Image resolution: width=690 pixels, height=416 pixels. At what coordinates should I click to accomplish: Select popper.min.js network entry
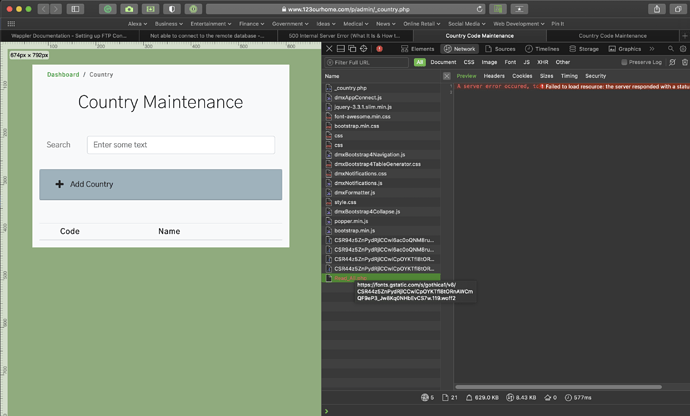tap(381, 221)
